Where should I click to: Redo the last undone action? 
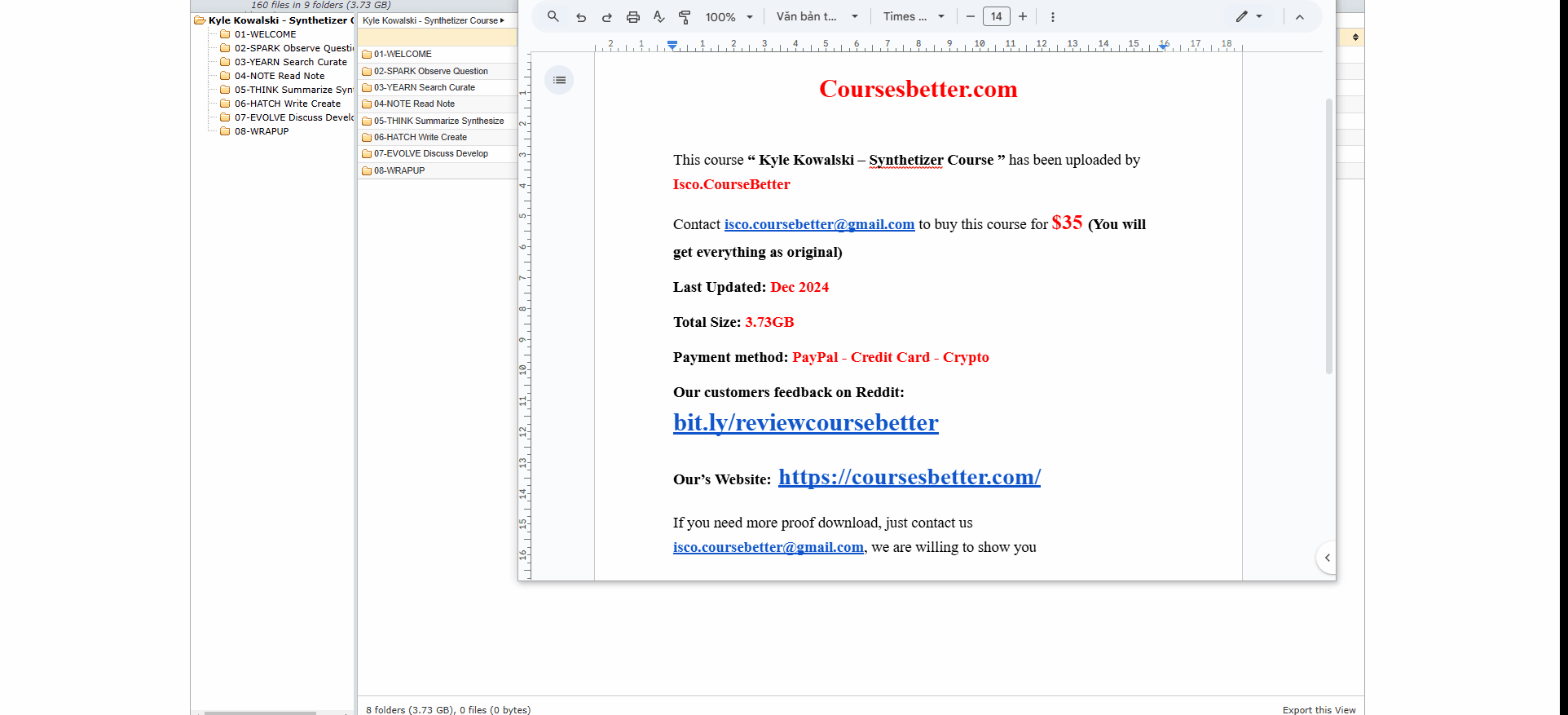(607, 17)
